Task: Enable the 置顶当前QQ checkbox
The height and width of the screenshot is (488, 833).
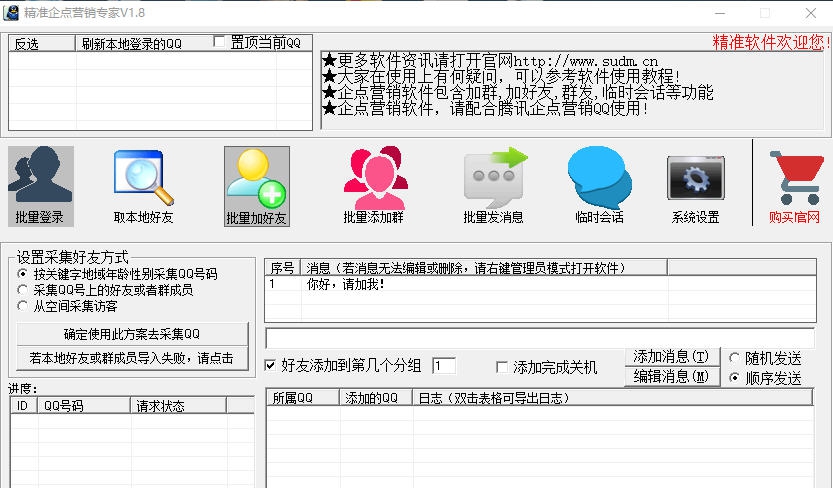Action: 218,41
